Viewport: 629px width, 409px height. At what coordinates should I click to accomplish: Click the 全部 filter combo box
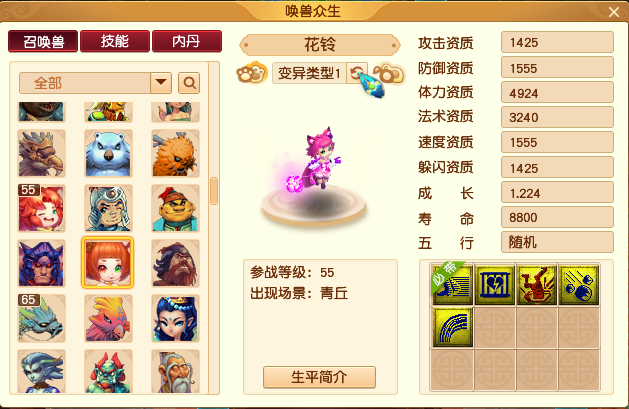(95, 83)
